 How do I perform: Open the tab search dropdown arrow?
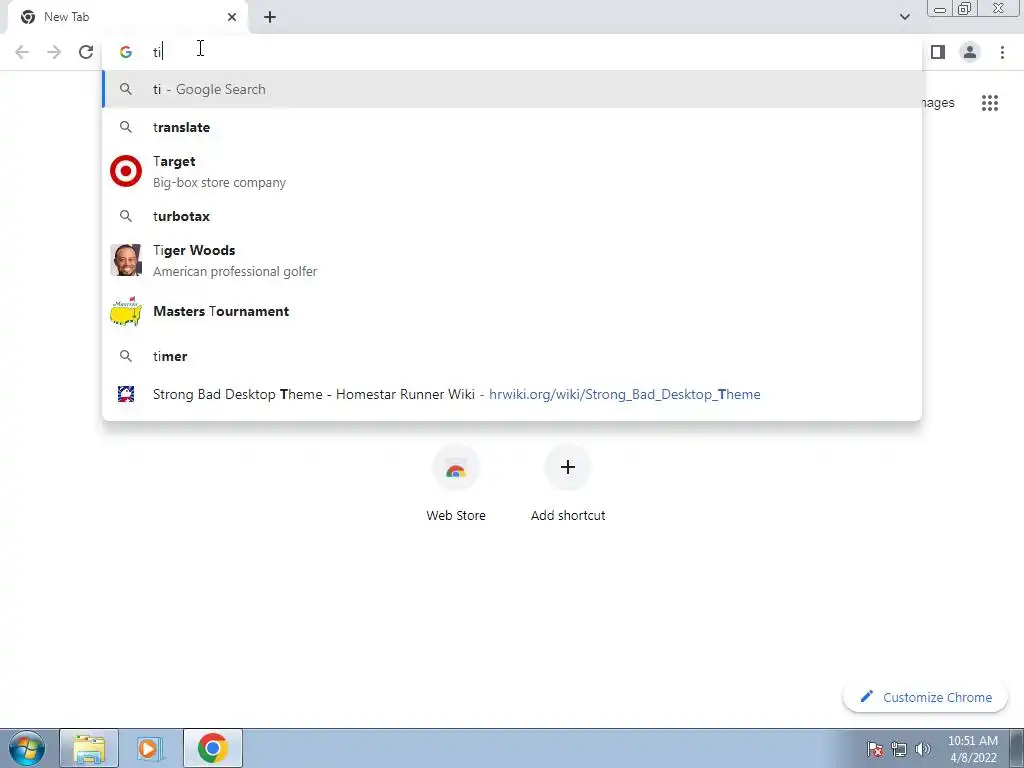pos(904,17)
